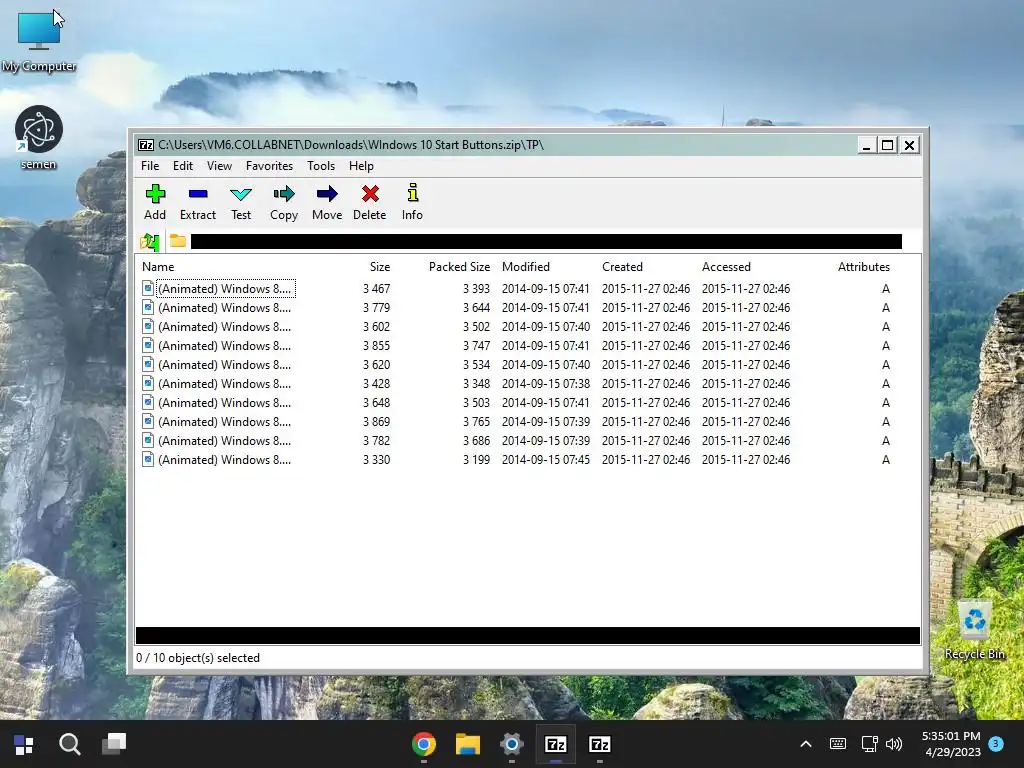The height and width of the screenshot is (768, 1024).
Task: Maximize the 7-Zip window
Action: 888,145
